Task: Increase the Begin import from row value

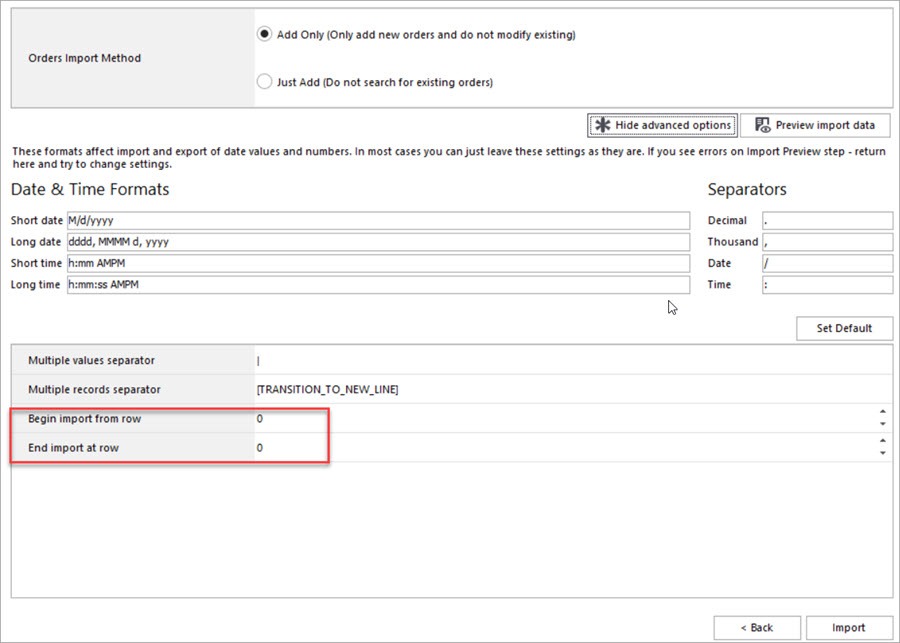Action: 882,412
